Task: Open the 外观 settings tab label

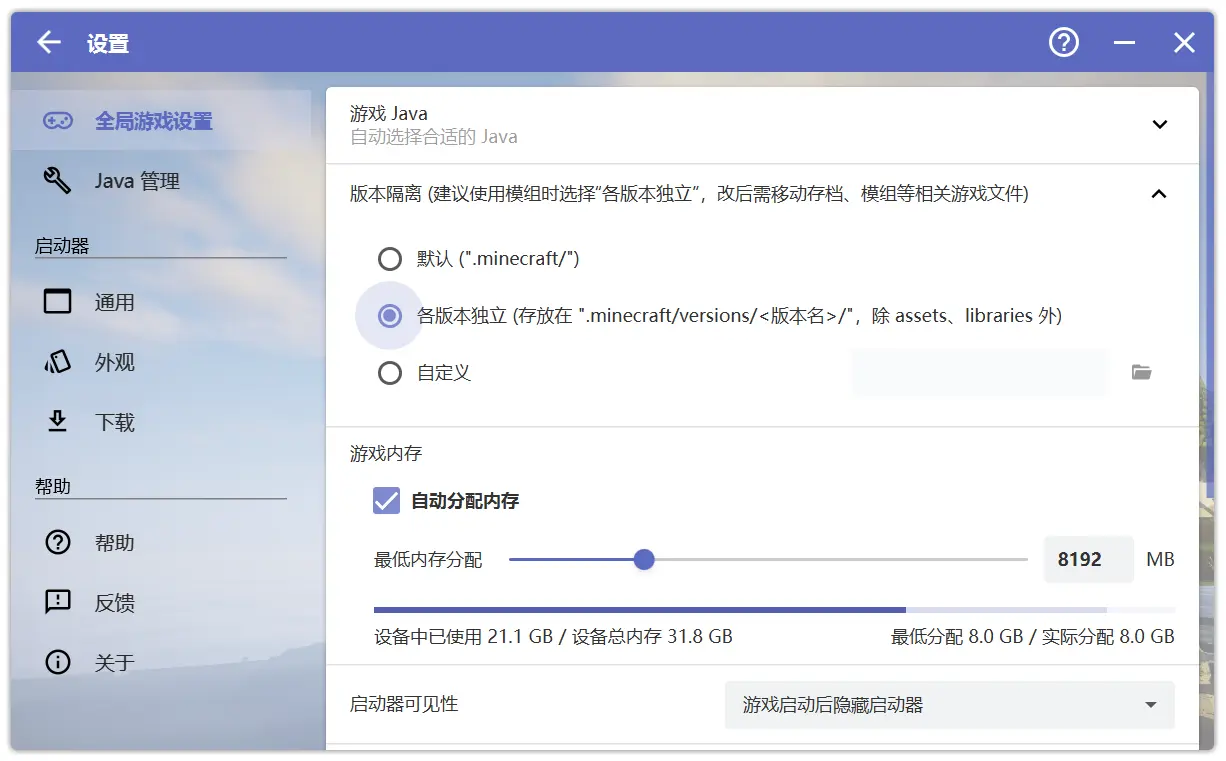Action: click(115, 362)
